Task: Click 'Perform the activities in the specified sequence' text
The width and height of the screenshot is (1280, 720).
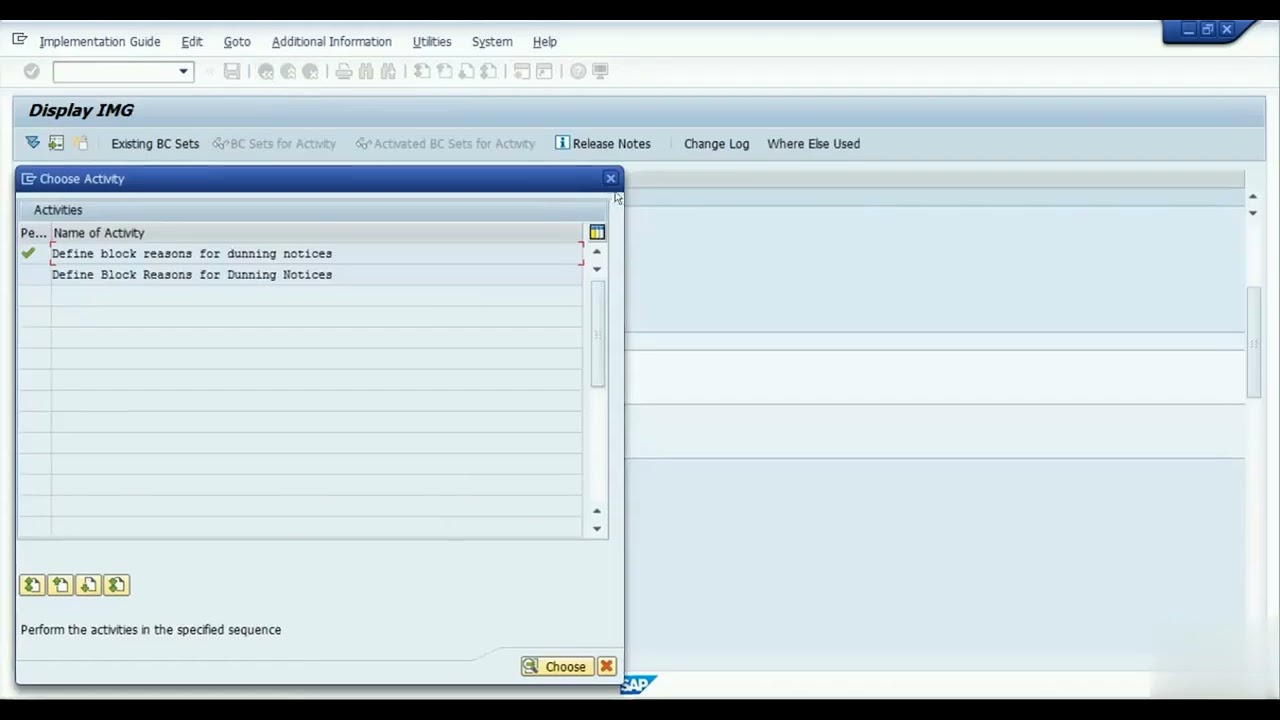Action: pos(151,630)
